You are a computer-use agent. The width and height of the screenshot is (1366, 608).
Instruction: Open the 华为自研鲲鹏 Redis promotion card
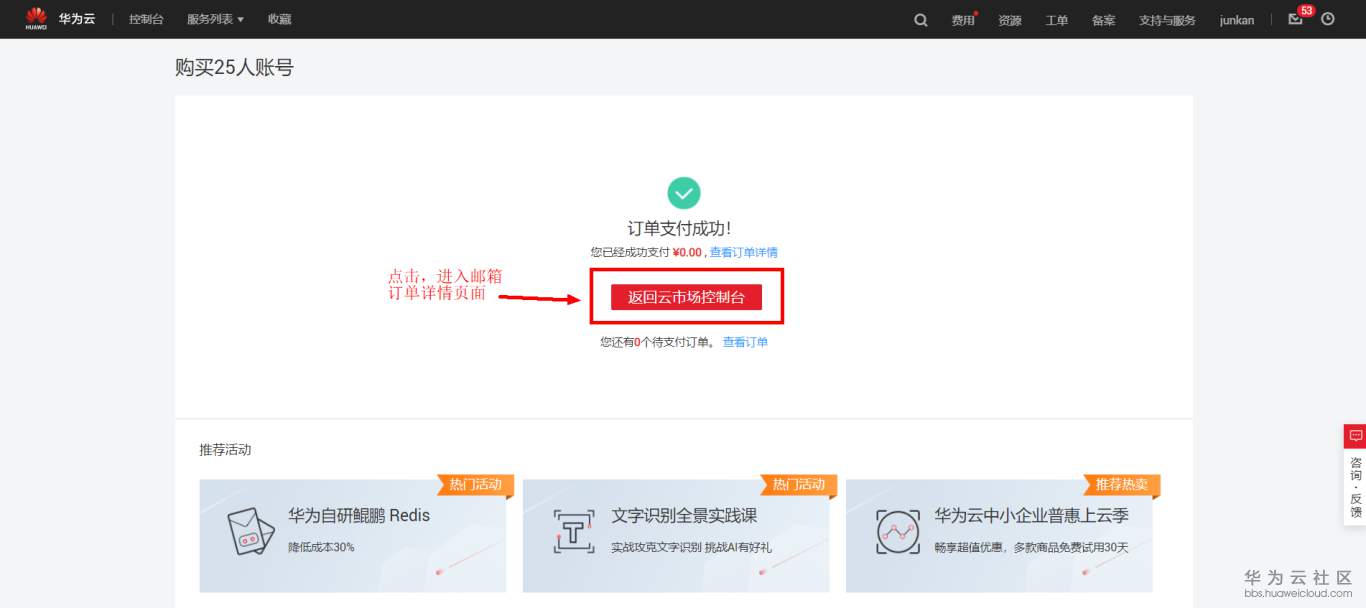[353, 536]
